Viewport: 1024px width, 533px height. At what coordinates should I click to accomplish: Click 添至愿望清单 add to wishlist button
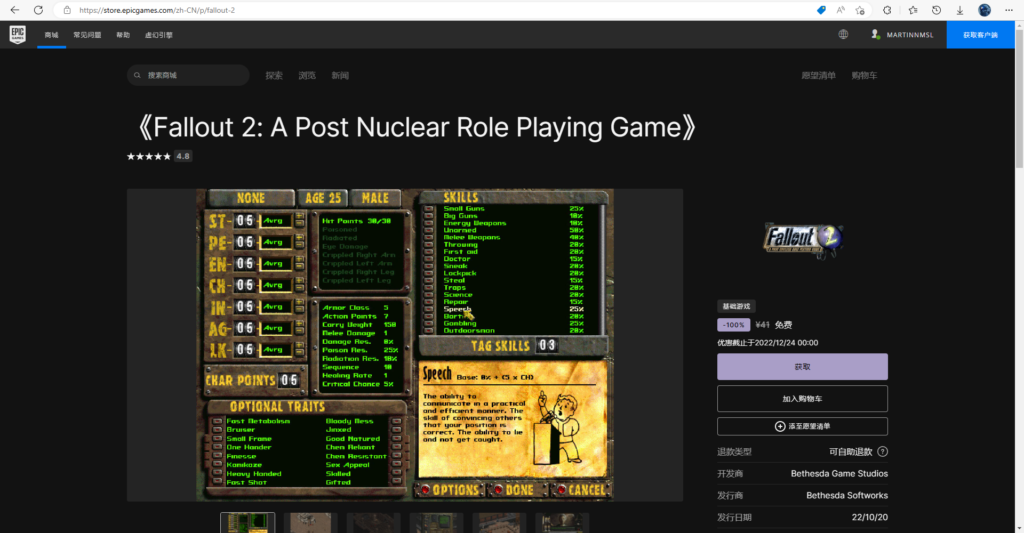[x=802, y=426]
